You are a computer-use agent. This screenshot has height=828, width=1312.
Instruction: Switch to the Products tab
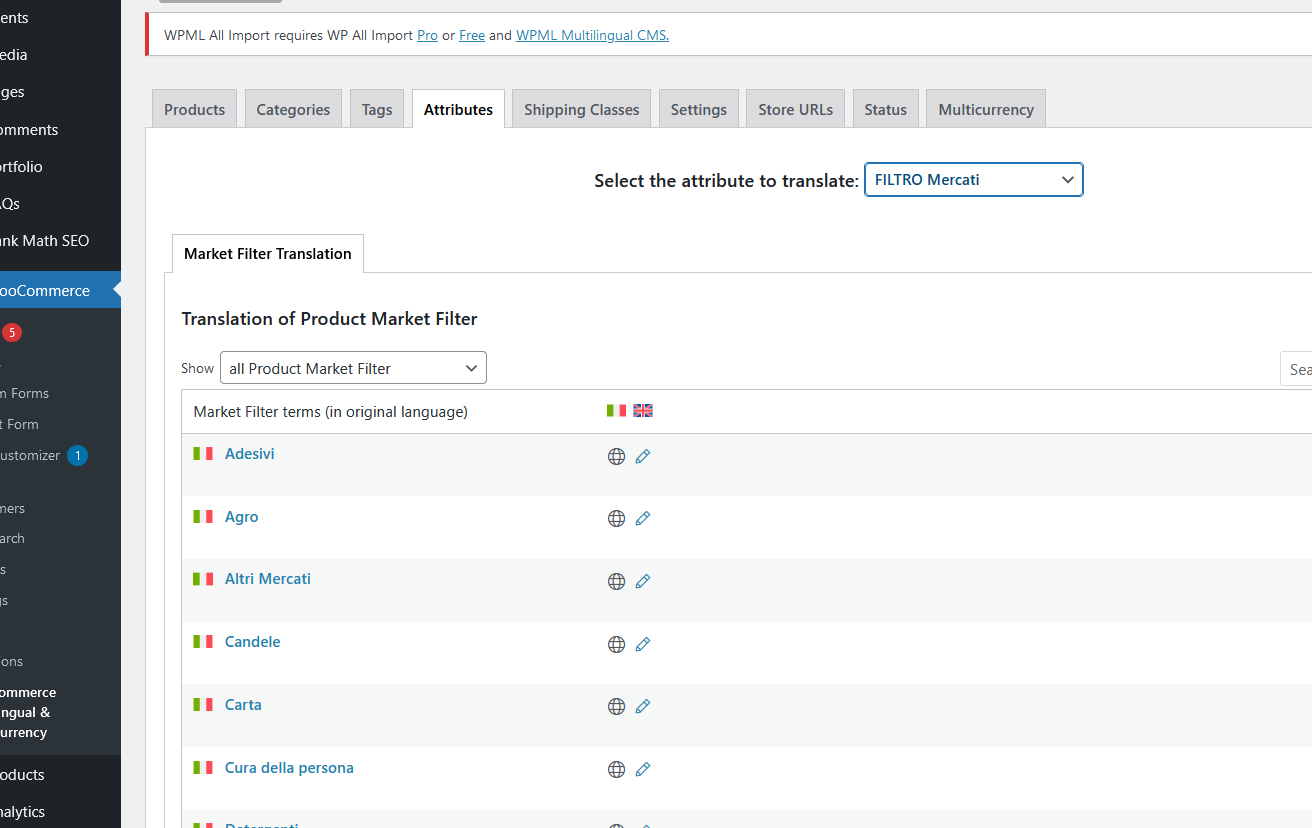(194, 109)
